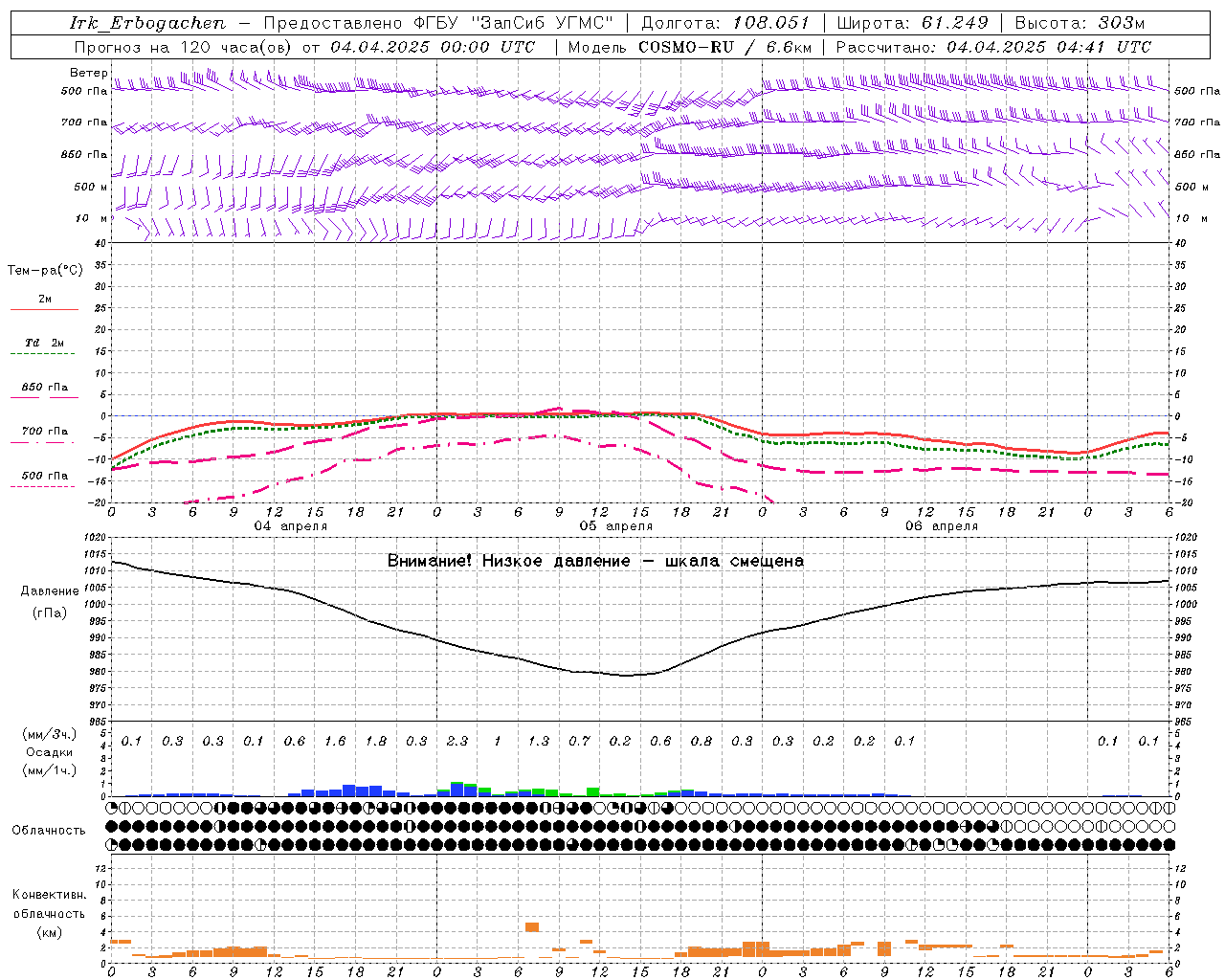Click the Тем-ра(°C) temperature legend title
Screen dimensions: 1225x980
click(x=45, y=271)
